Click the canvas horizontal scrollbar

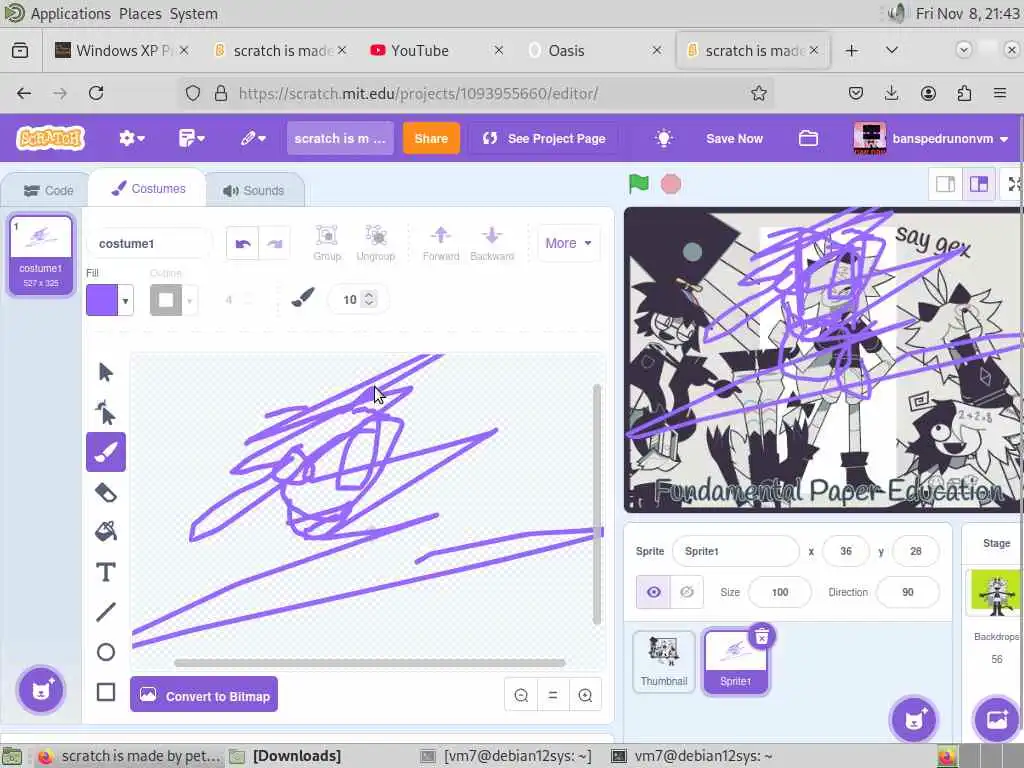point(370,663)
